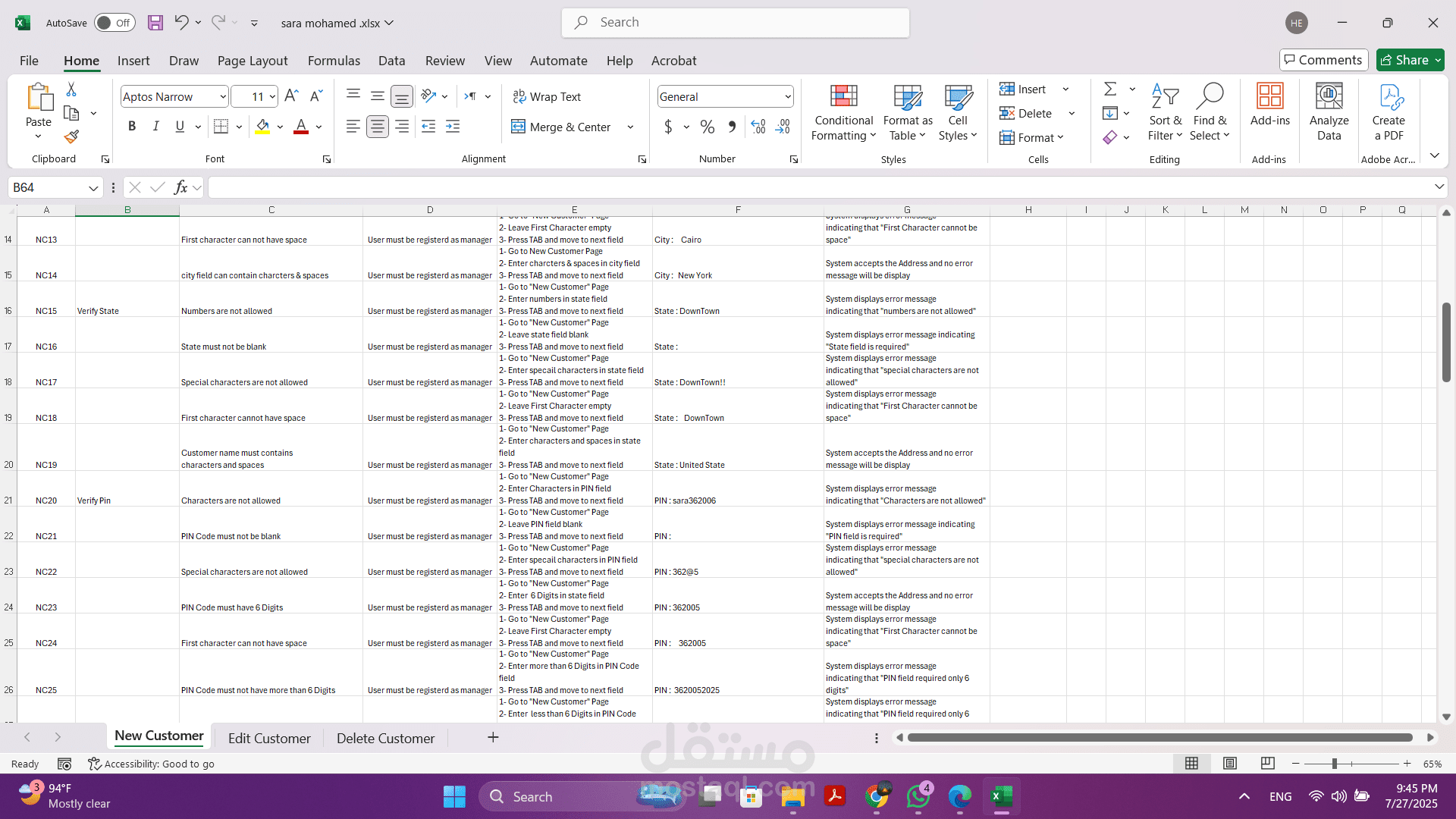Apply Wrap Text to cell
1456x819 pixels.
click(547, 96)
